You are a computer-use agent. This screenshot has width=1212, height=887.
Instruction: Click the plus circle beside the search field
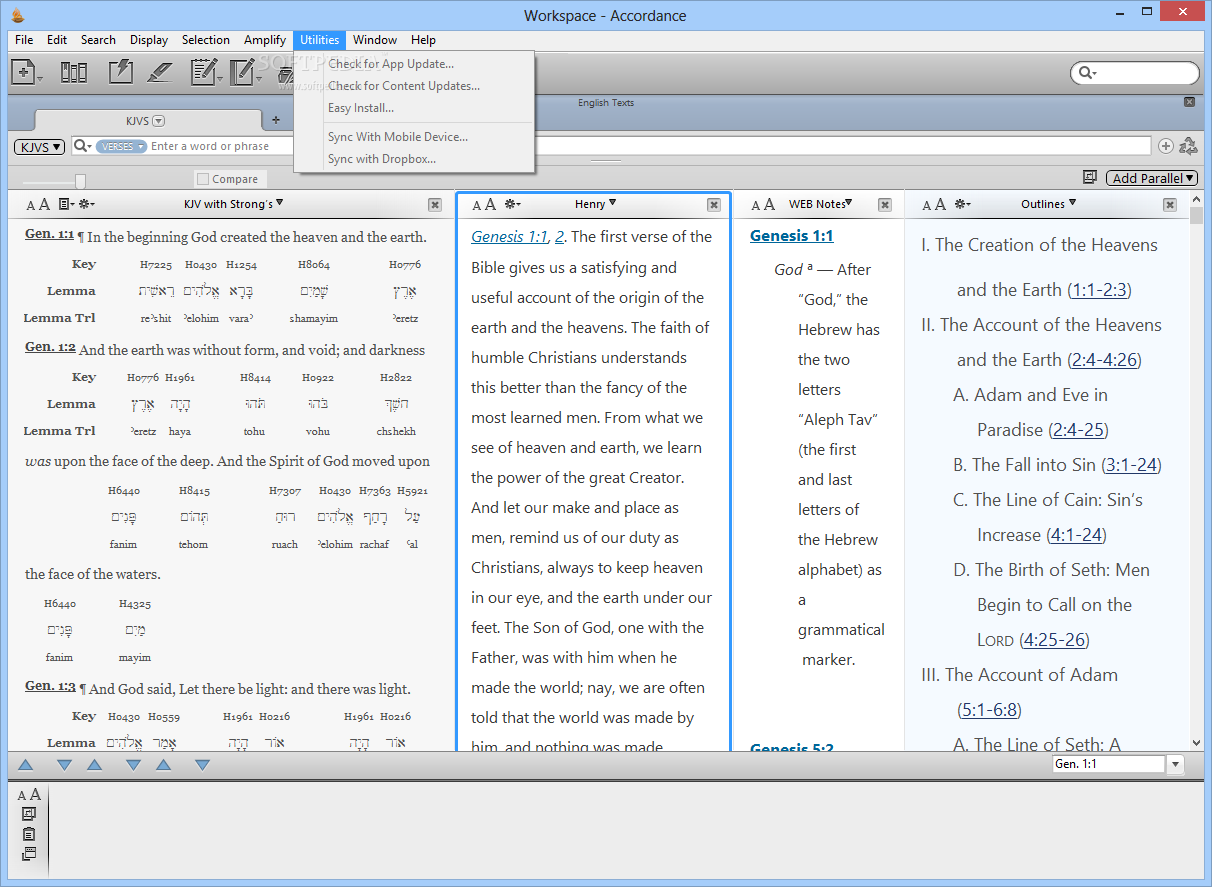(1166, 146)
